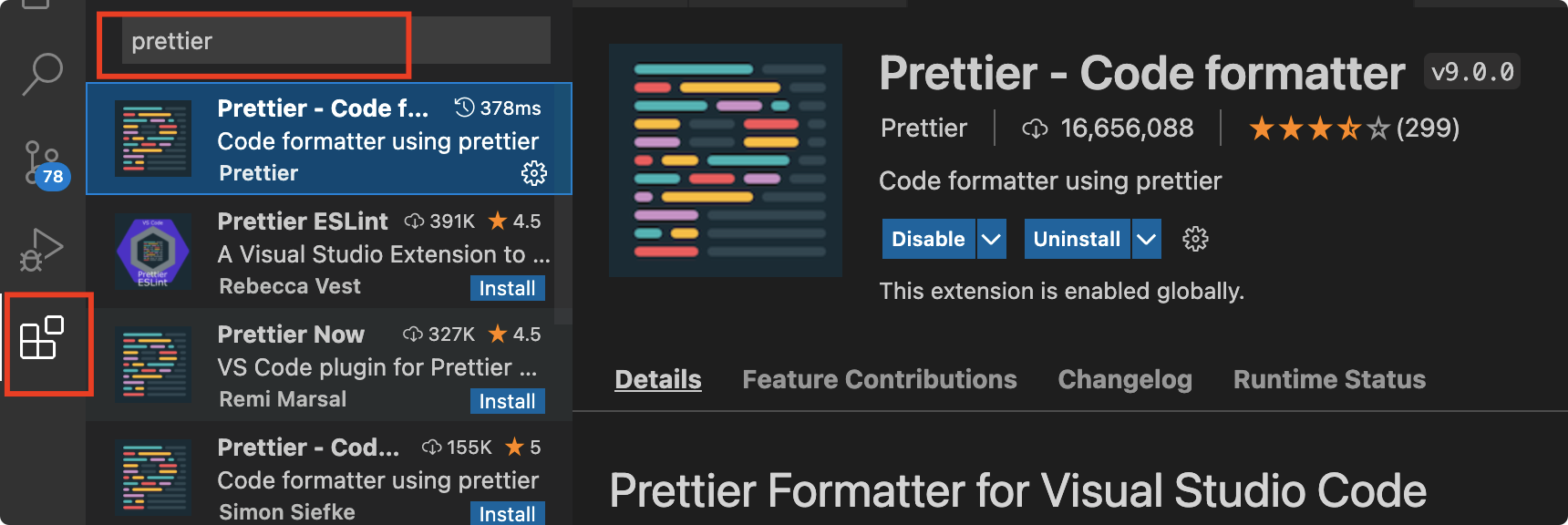Click the 378ms activation time indicator
This screenshot has width=1568, height=525.
coord(498,108)
